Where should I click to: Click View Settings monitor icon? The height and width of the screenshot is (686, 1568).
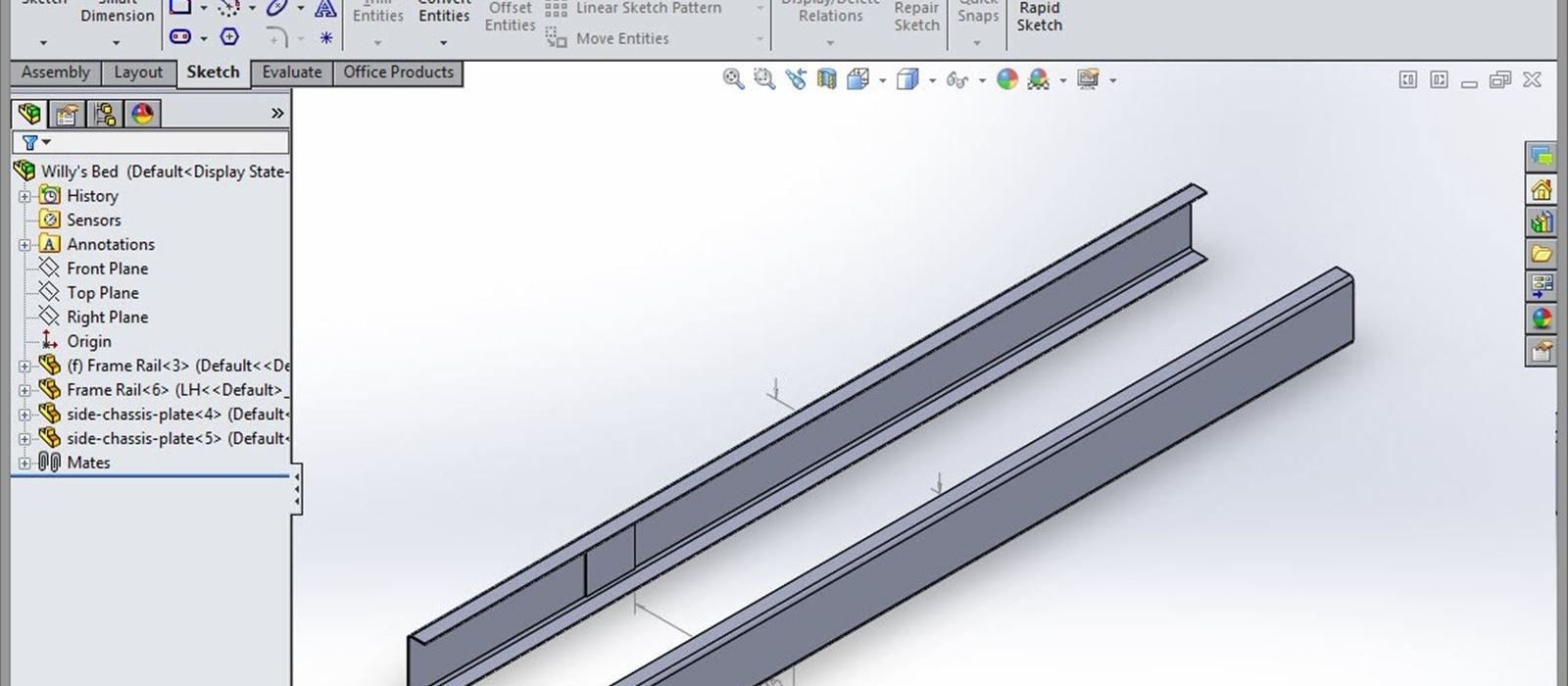(1088, 79)
